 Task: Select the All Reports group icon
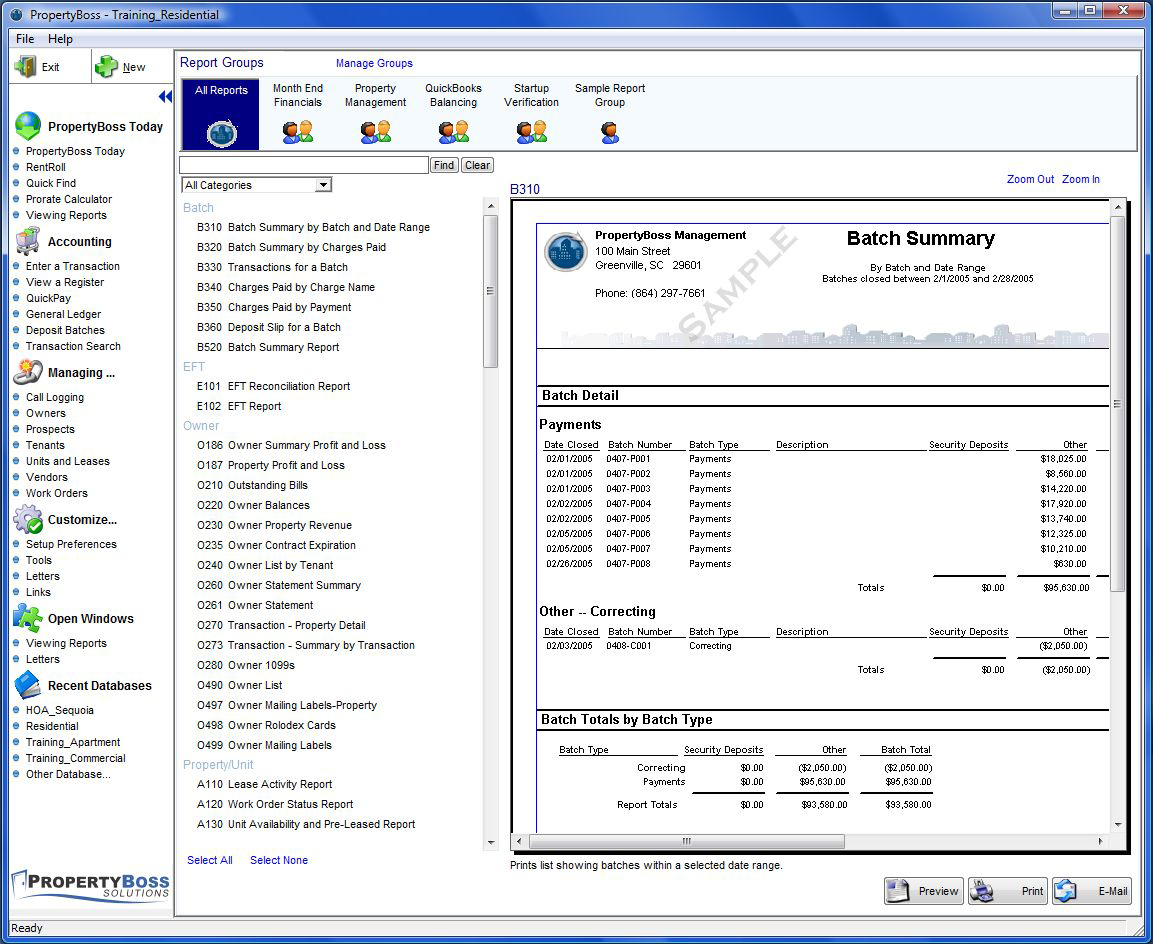click(x=221, y=132)
